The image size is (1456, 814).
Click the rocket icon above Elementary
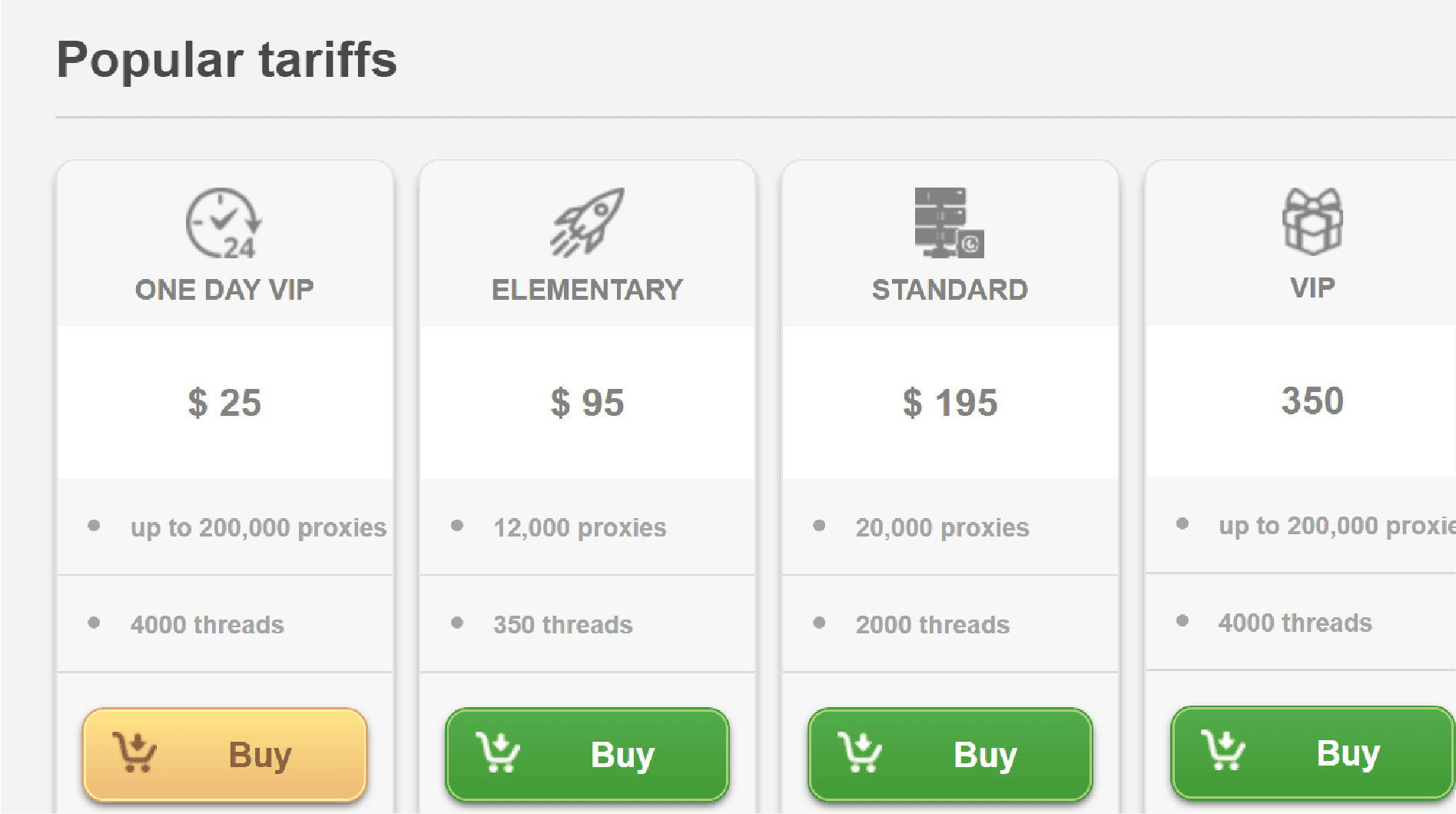[x=587, y=222]
